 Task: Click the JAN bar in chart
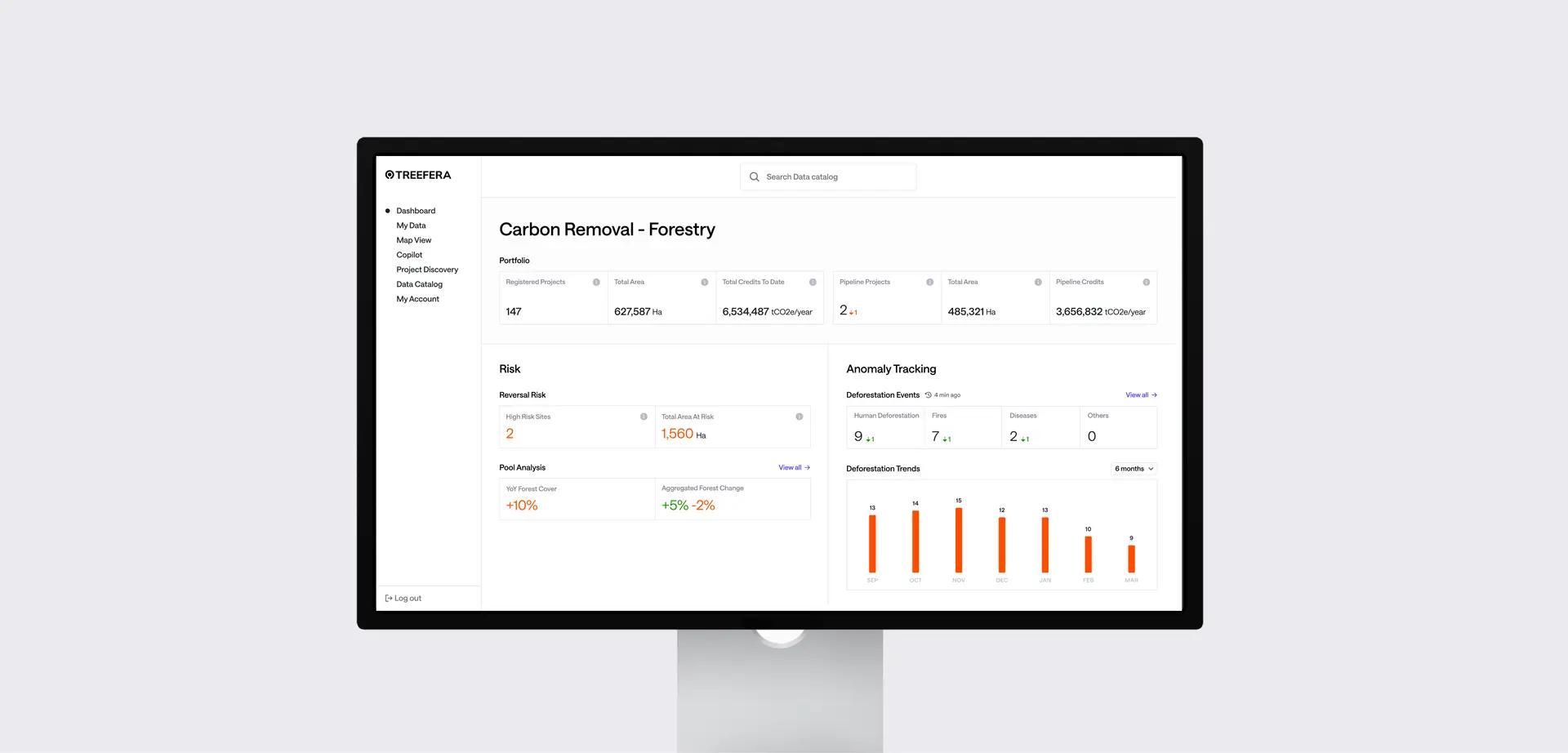point(1045,545)
